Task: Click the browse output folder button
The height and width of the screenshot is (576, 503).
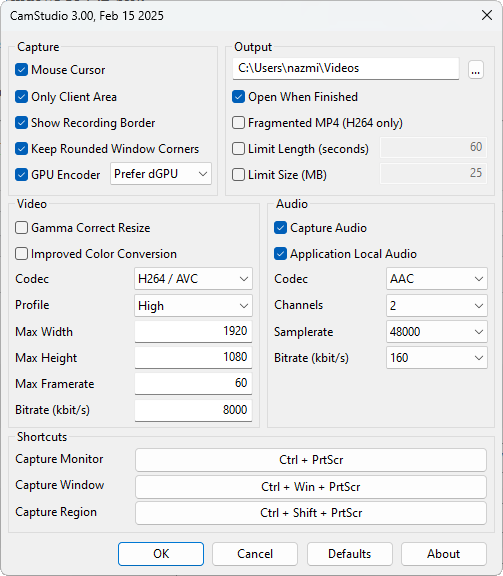Action: [476, 69]
